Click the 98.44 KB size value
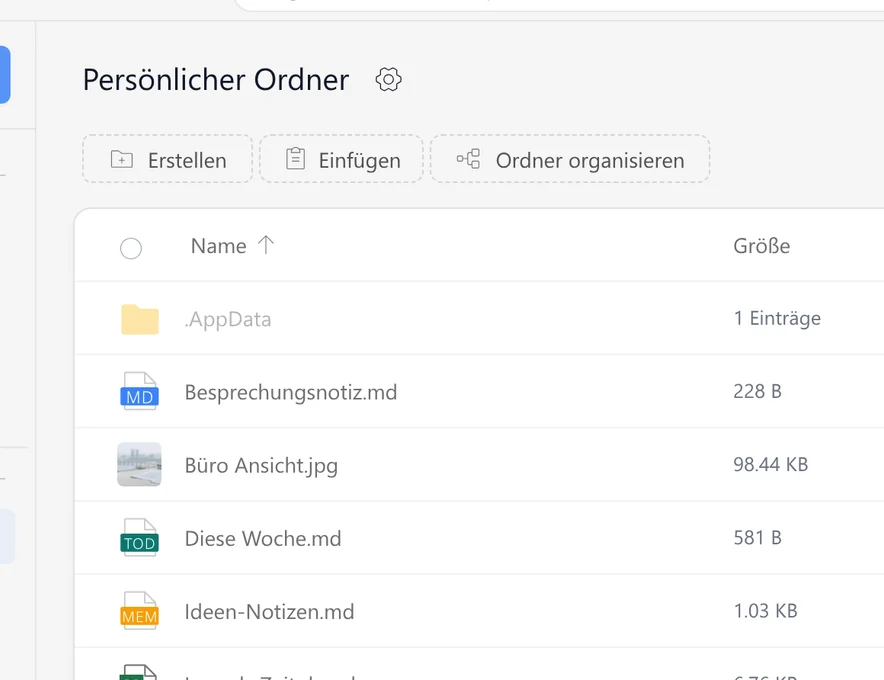The width and height of the screenshot is (884, 680). [771, 465]
